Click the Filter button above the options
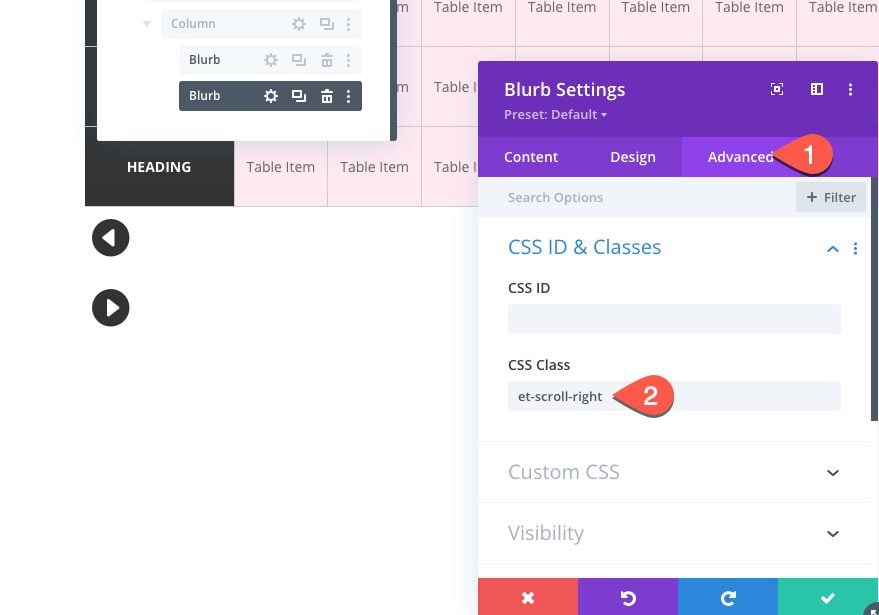The image size is (879, 615). (x=830, y=197)
